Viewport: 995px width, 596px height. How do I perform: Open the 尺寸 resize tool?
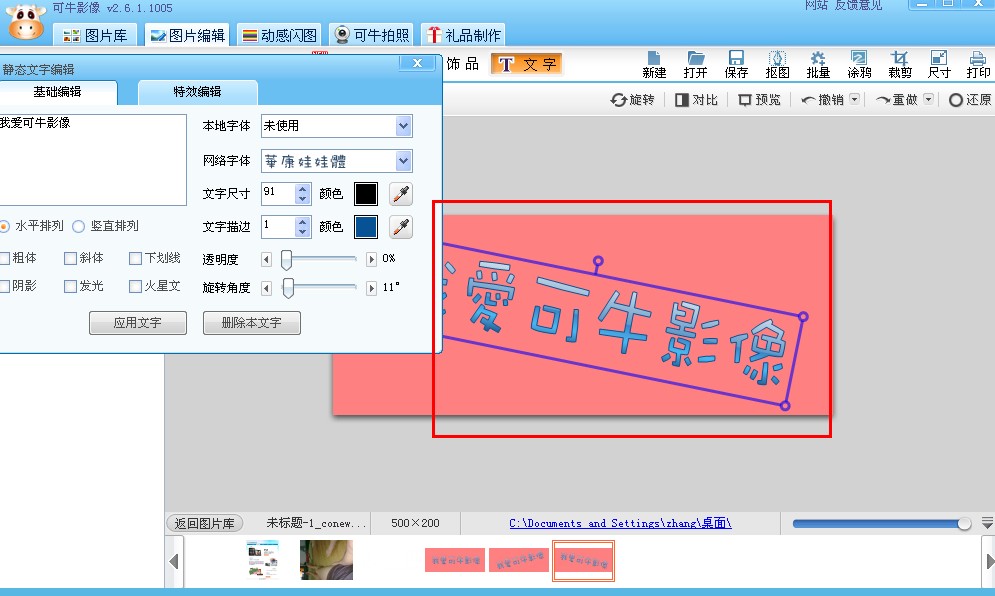click(x=939, y=65)
